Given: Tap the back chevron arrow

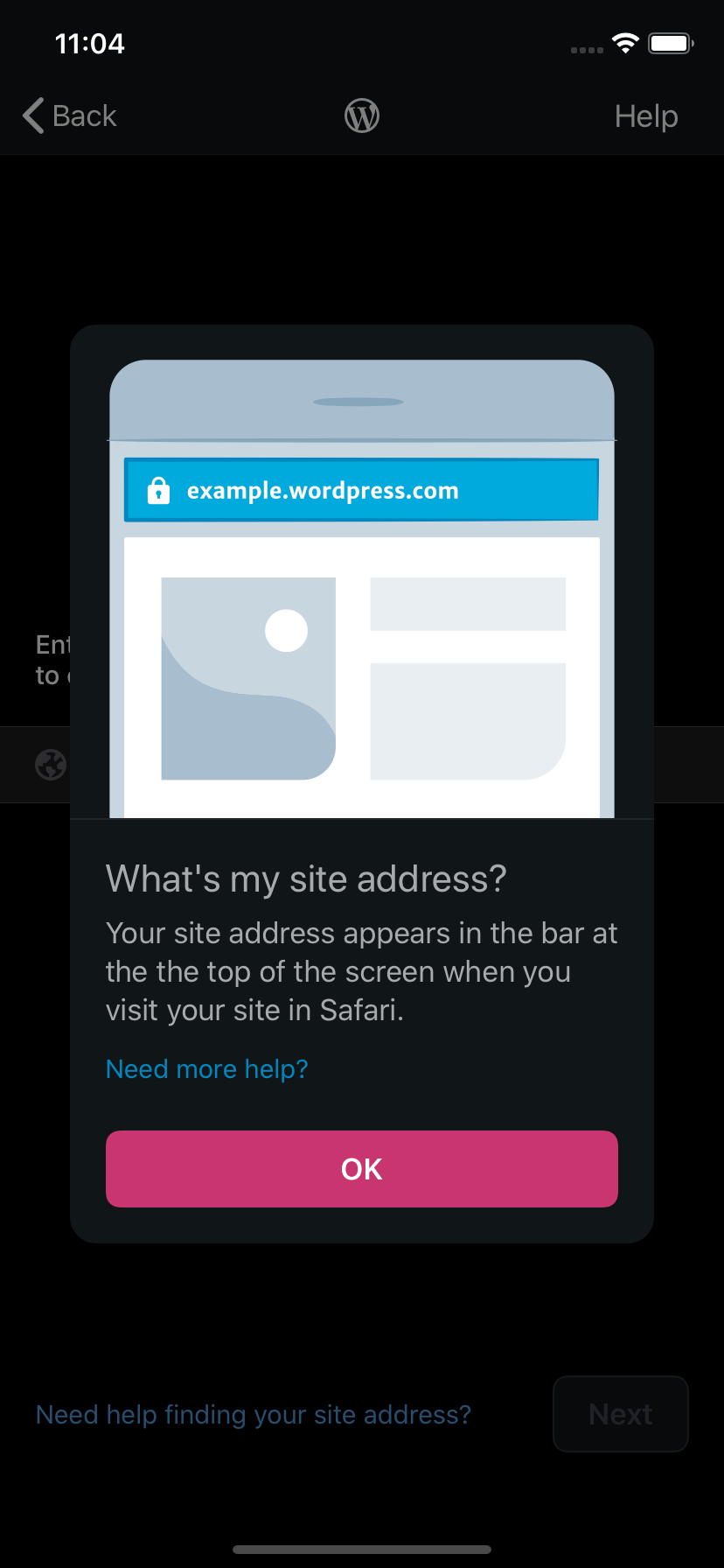Looking at the screenshot, I should tap(33, 115).
